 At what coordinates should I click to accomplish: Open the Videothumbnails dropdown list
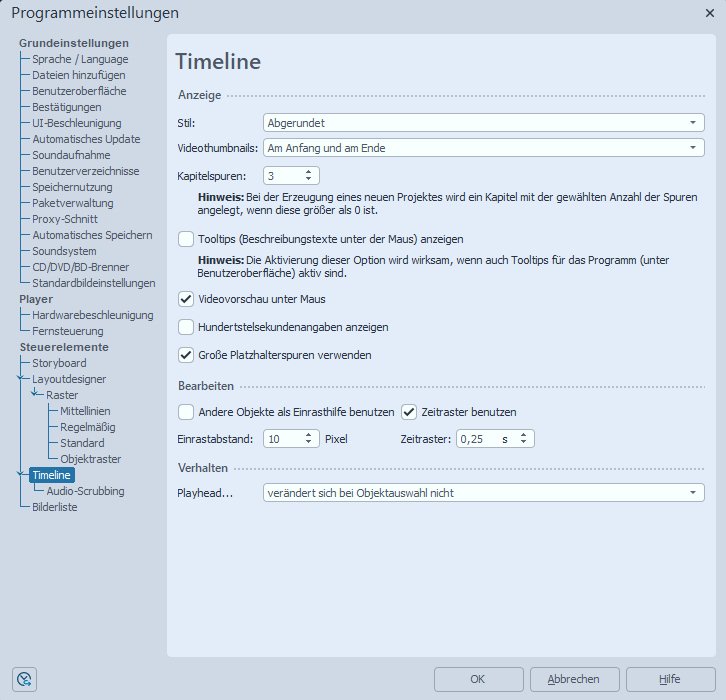(484, 148)
